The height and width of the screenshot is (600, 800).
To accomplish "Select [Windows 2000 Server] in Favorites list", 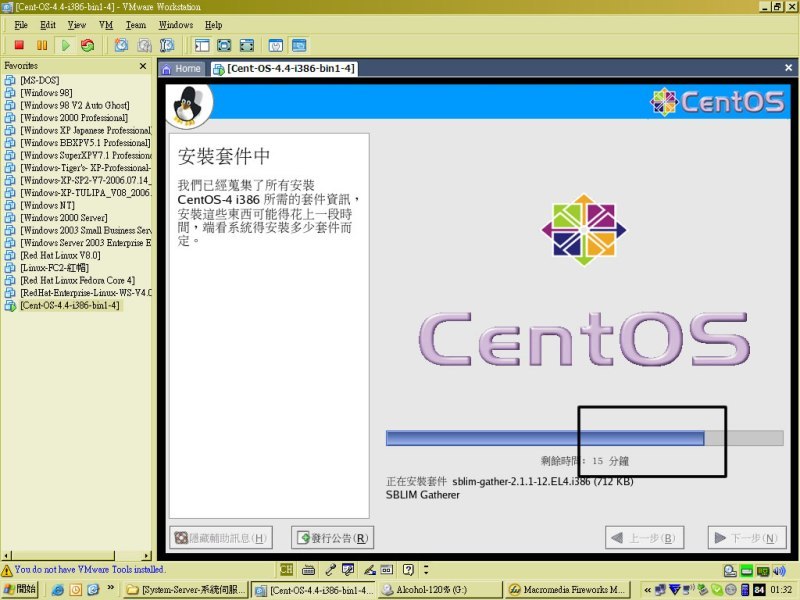I will point(63,218).
